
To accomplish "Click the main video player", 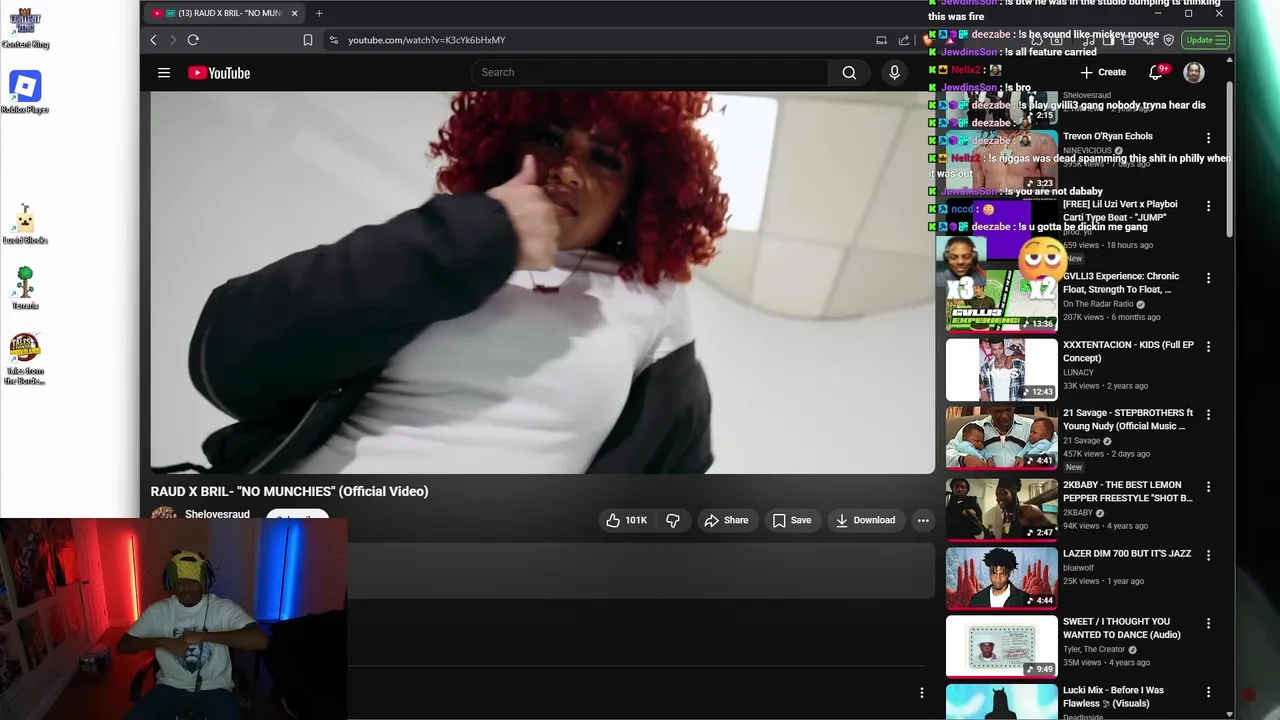I will click(x=542, y=282).
